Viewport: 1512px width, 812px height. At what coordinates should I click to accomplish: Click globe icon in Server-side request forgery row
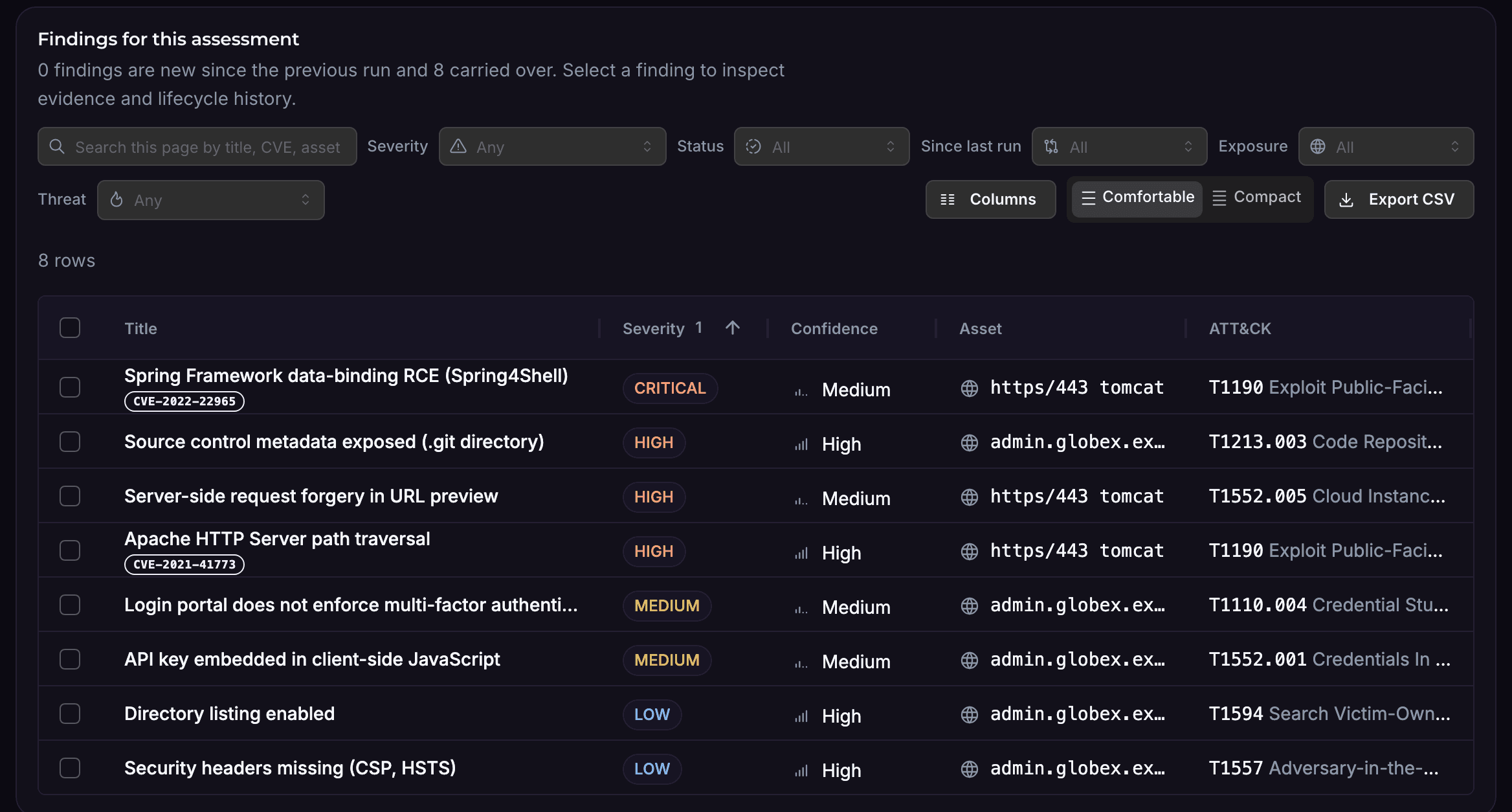tap(970, 497)
